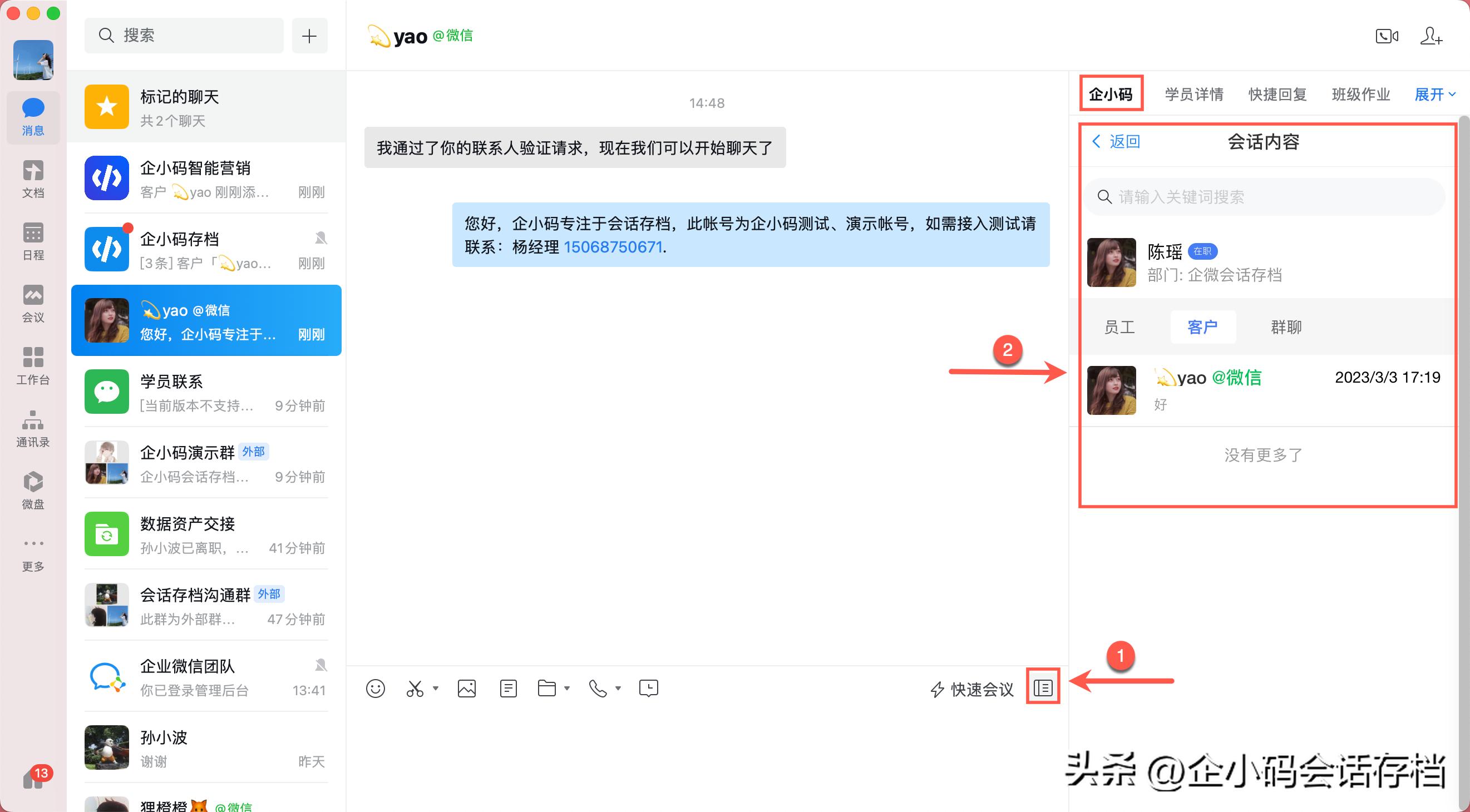Open the screenshot options dropdown arrow
1470x812 pixels.
pyautogui.click(x=435, y=689)
